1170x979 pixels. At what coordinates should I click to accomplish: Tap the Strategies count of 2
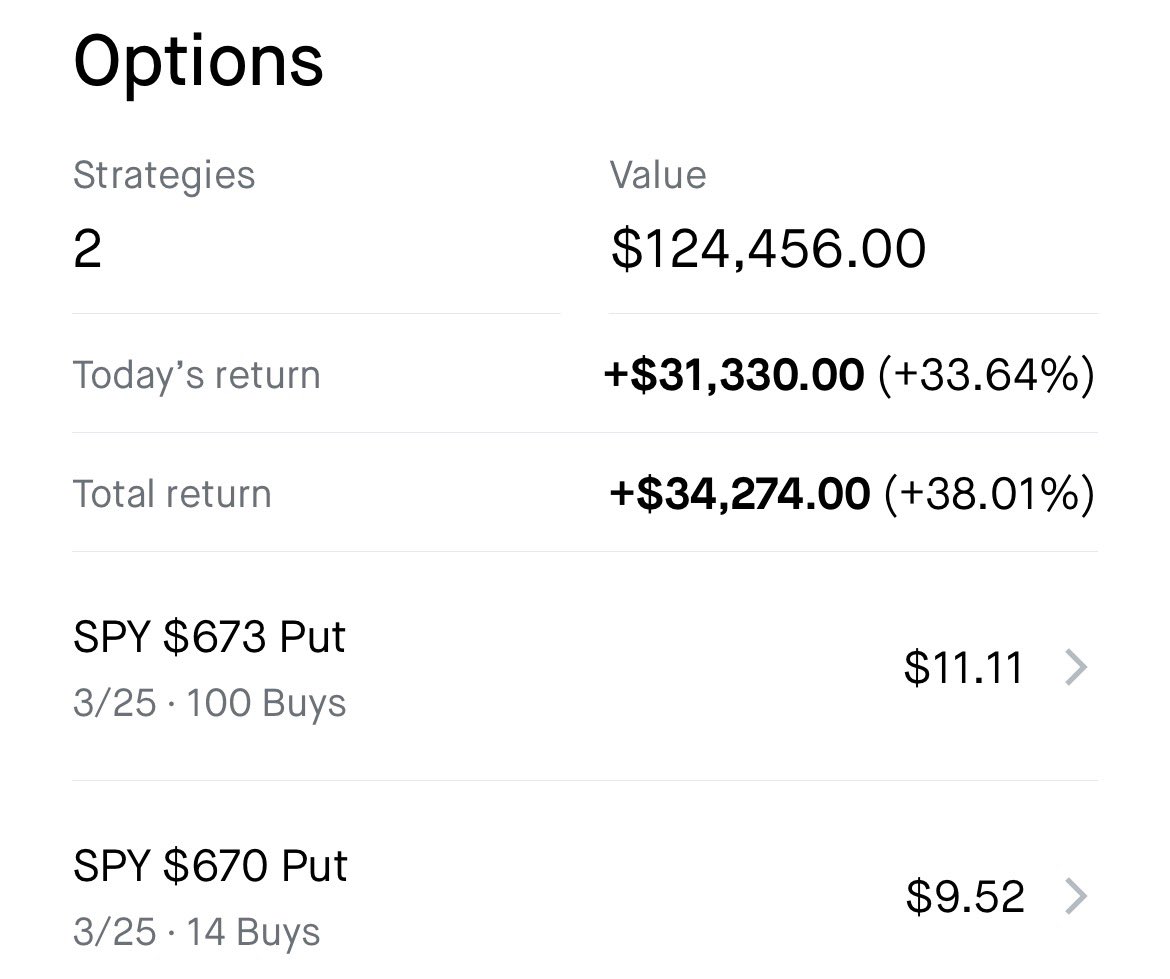pos(87,248)
